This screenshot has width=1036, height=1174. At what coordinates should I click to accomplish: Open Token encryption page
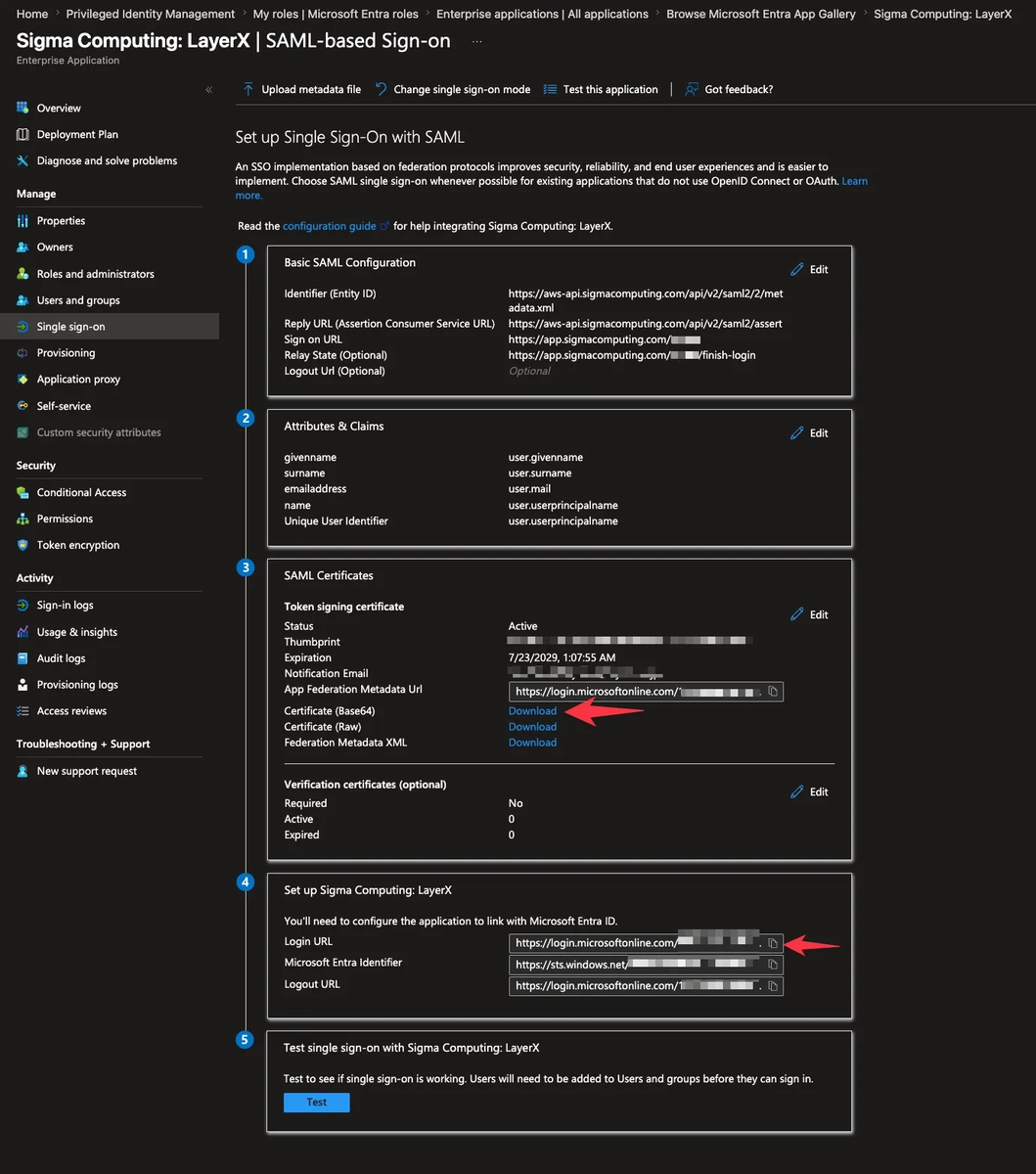click(78, 545)
